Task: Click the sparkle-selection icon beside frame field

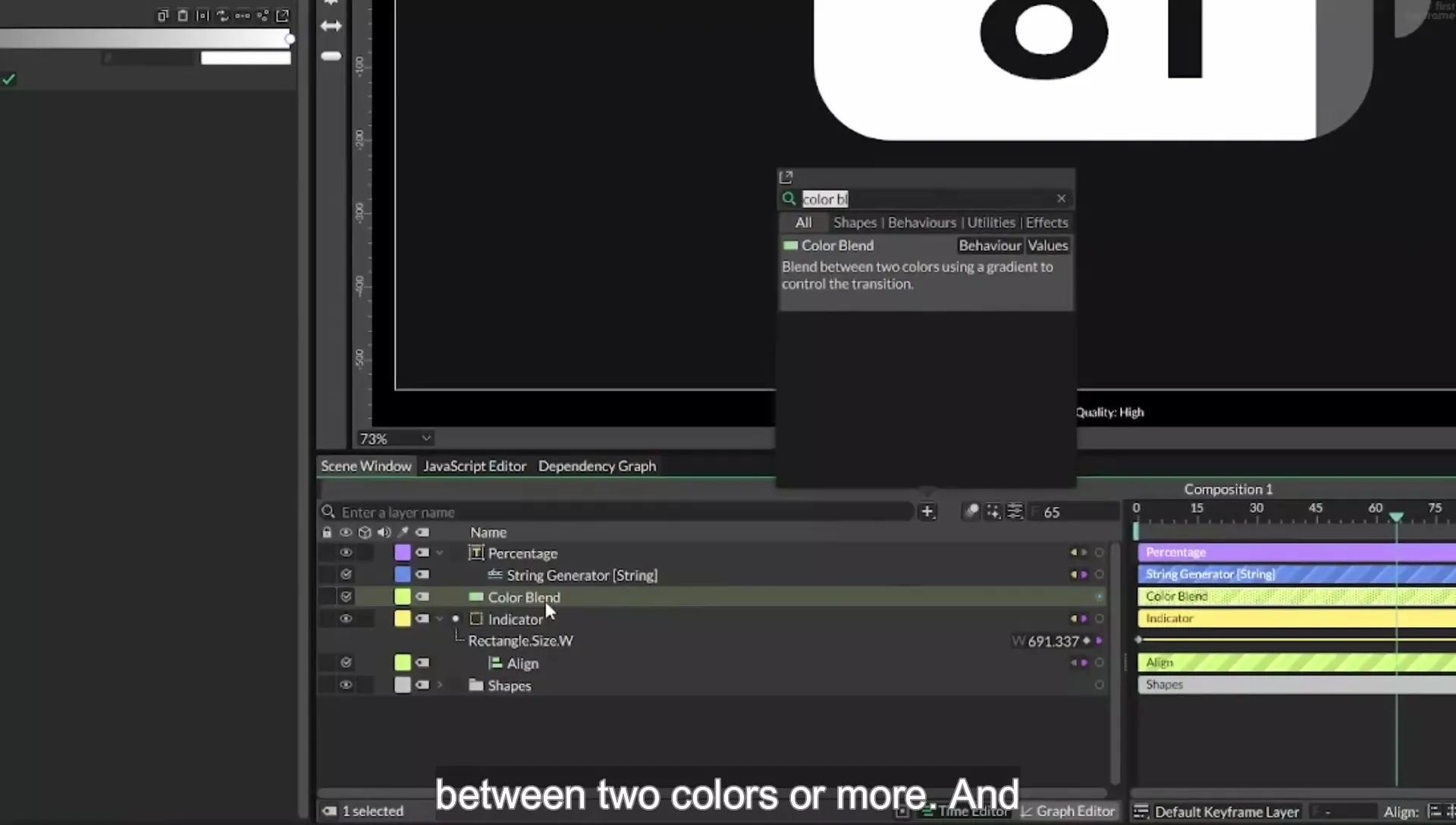Action: pos(993,512)
